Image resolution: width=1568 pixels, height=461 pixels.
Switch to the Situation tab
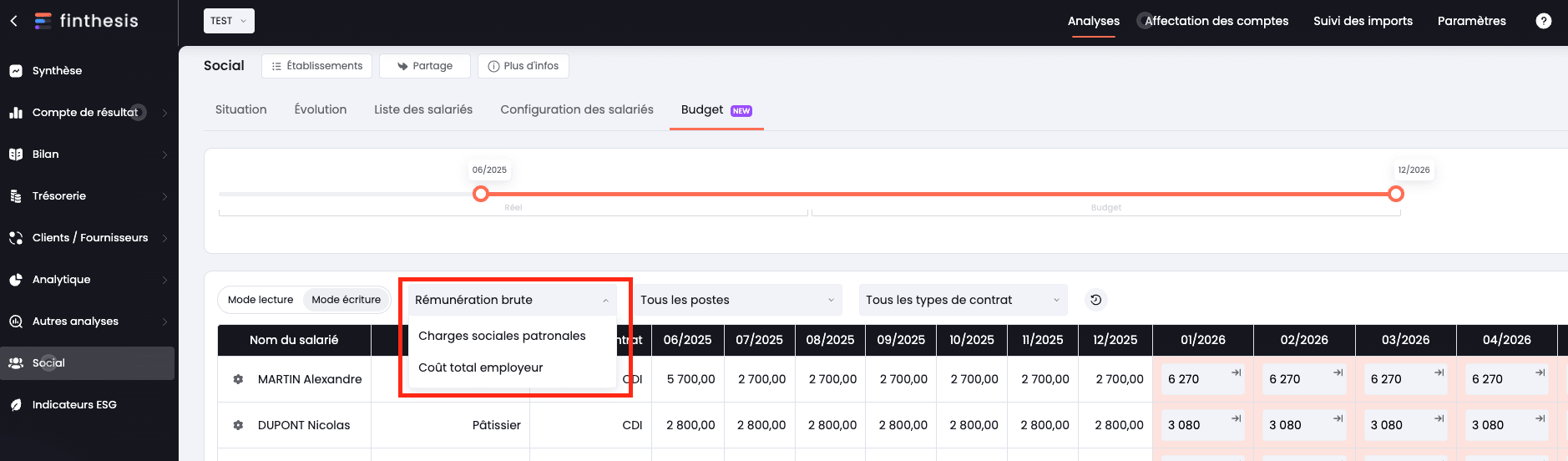click(x=241, y=109)
